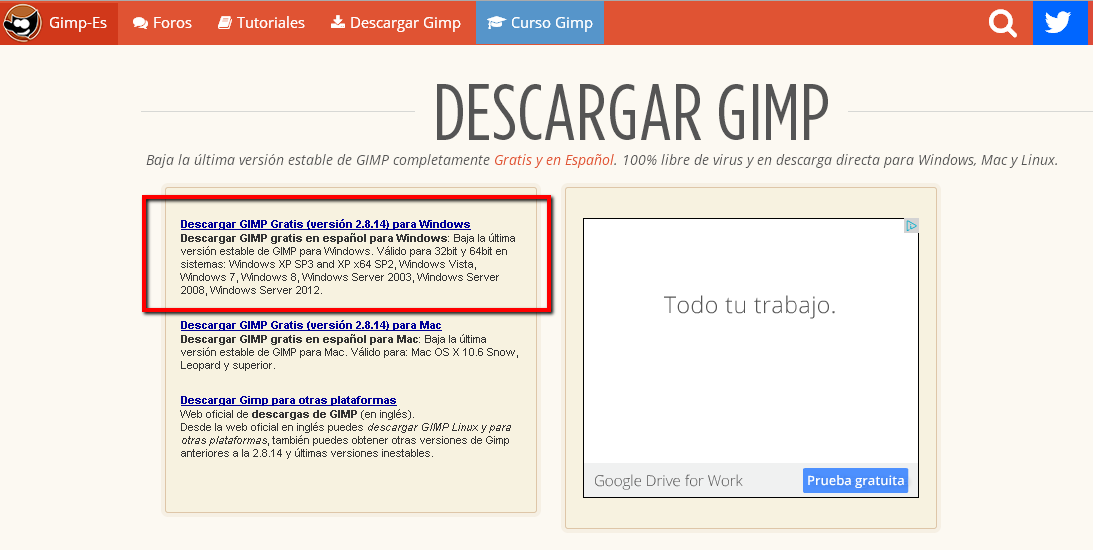
Task: Open the Foros menu item
Action: (162, 23)
